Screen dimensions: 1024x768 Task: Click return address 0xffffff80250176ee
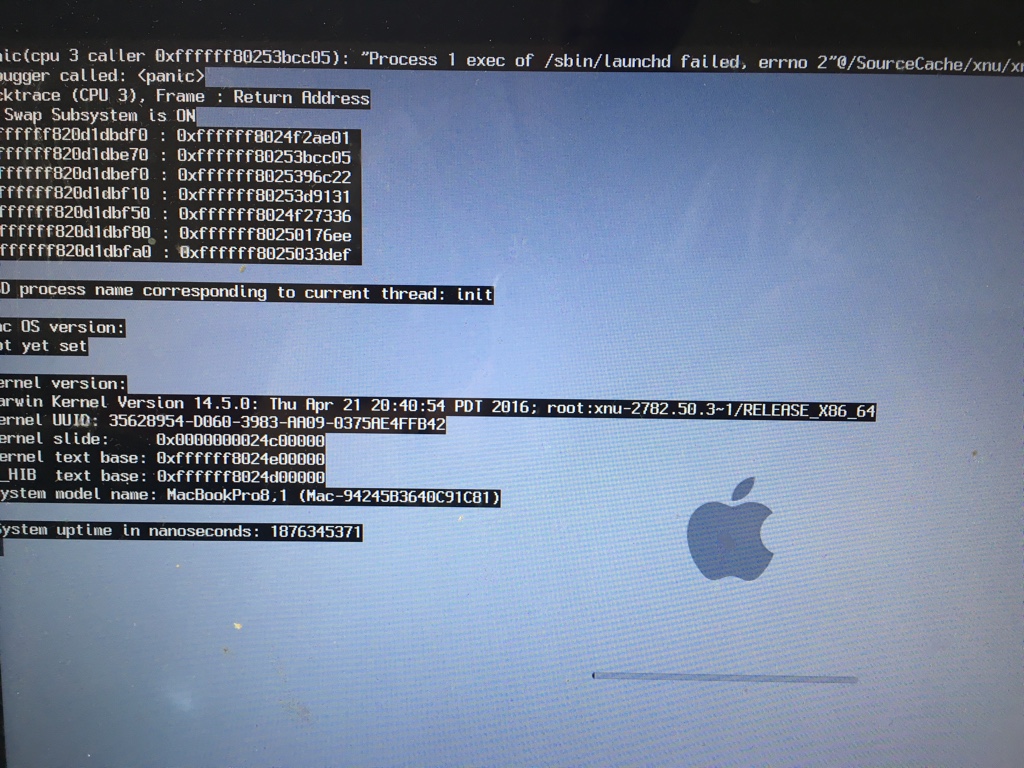pyautogui.click(x=265, y=234)
